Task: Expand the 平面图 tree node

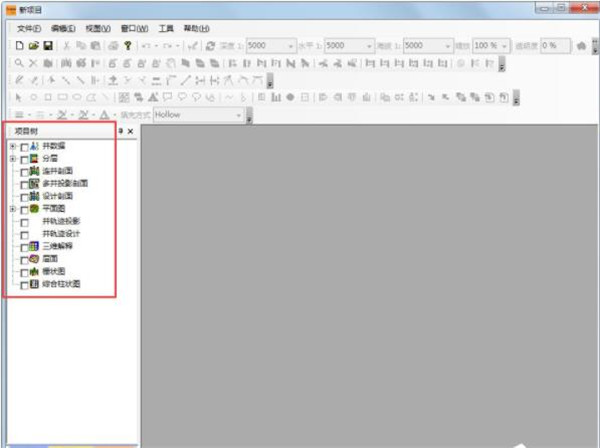Action: point(13,209)
